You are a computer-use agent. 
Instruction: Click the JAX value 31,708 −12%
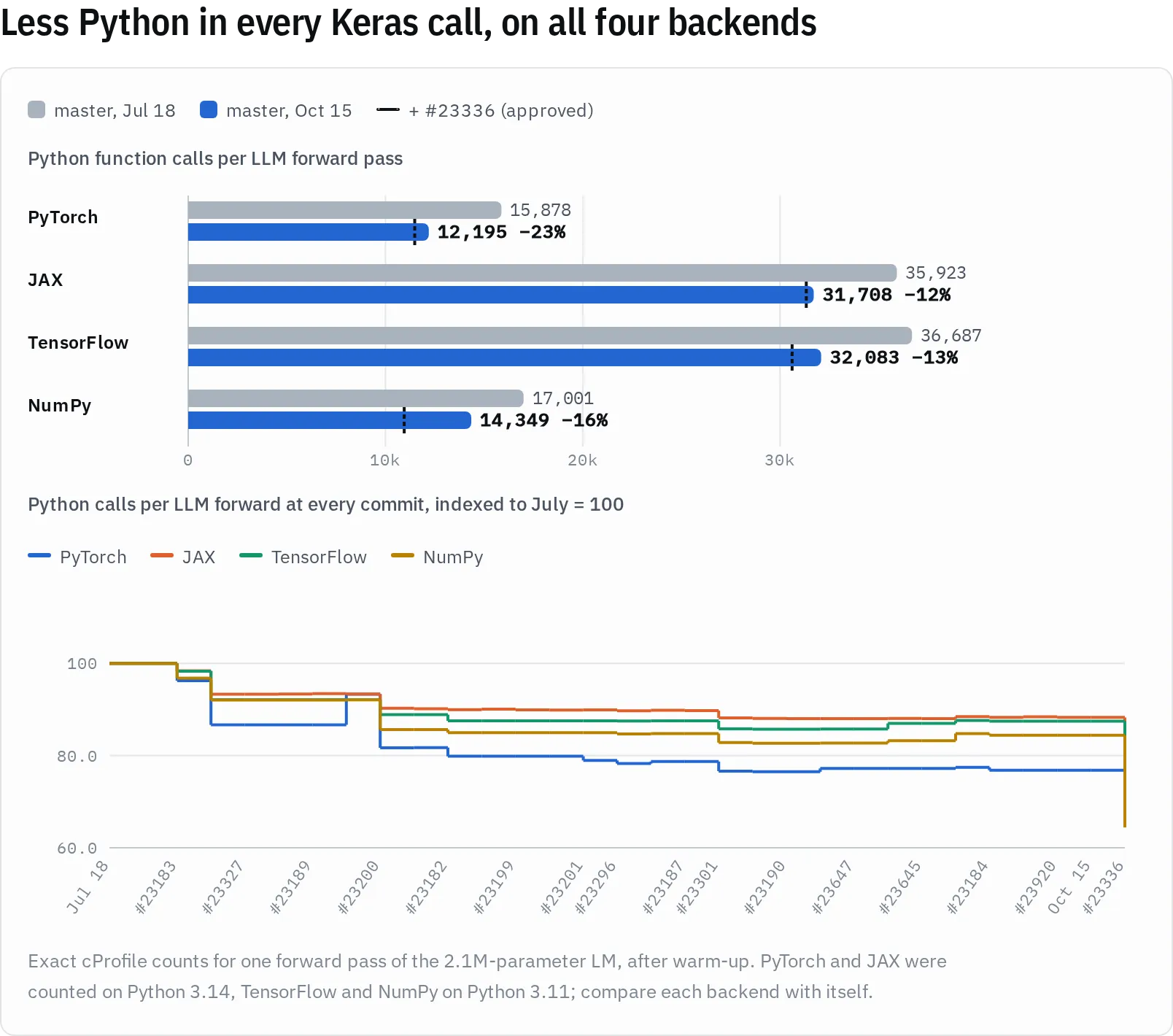pyautogui.click(x=886, y=295)
